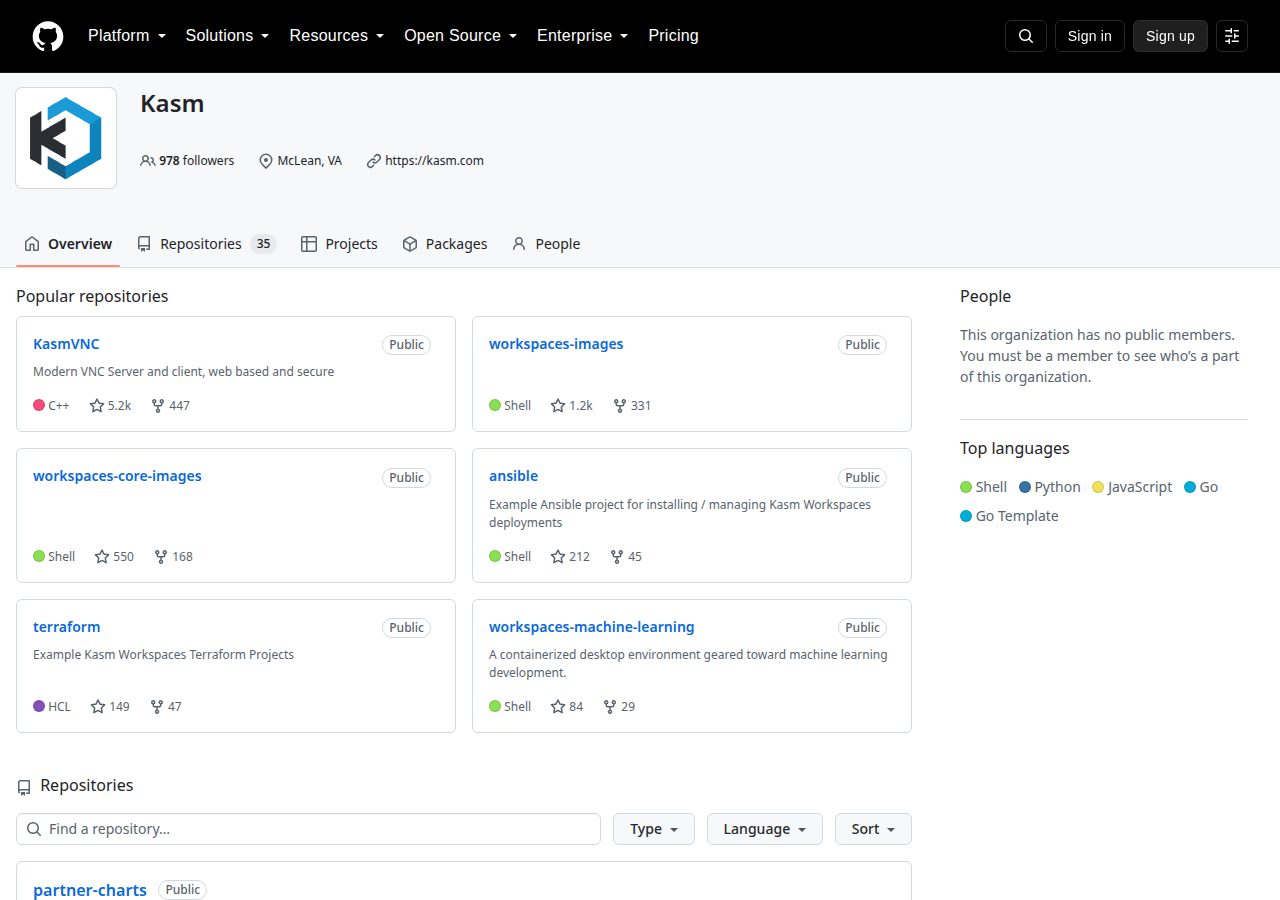Select the Overview tab

(68, 244)
